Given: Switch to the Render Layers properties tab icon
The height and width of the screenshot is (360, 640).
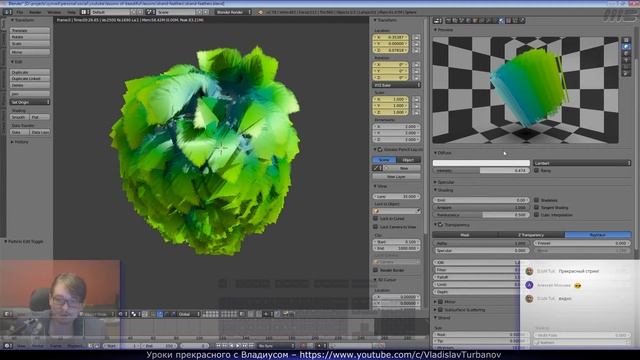Looking at the screenshot, I should tap(455, 20).
